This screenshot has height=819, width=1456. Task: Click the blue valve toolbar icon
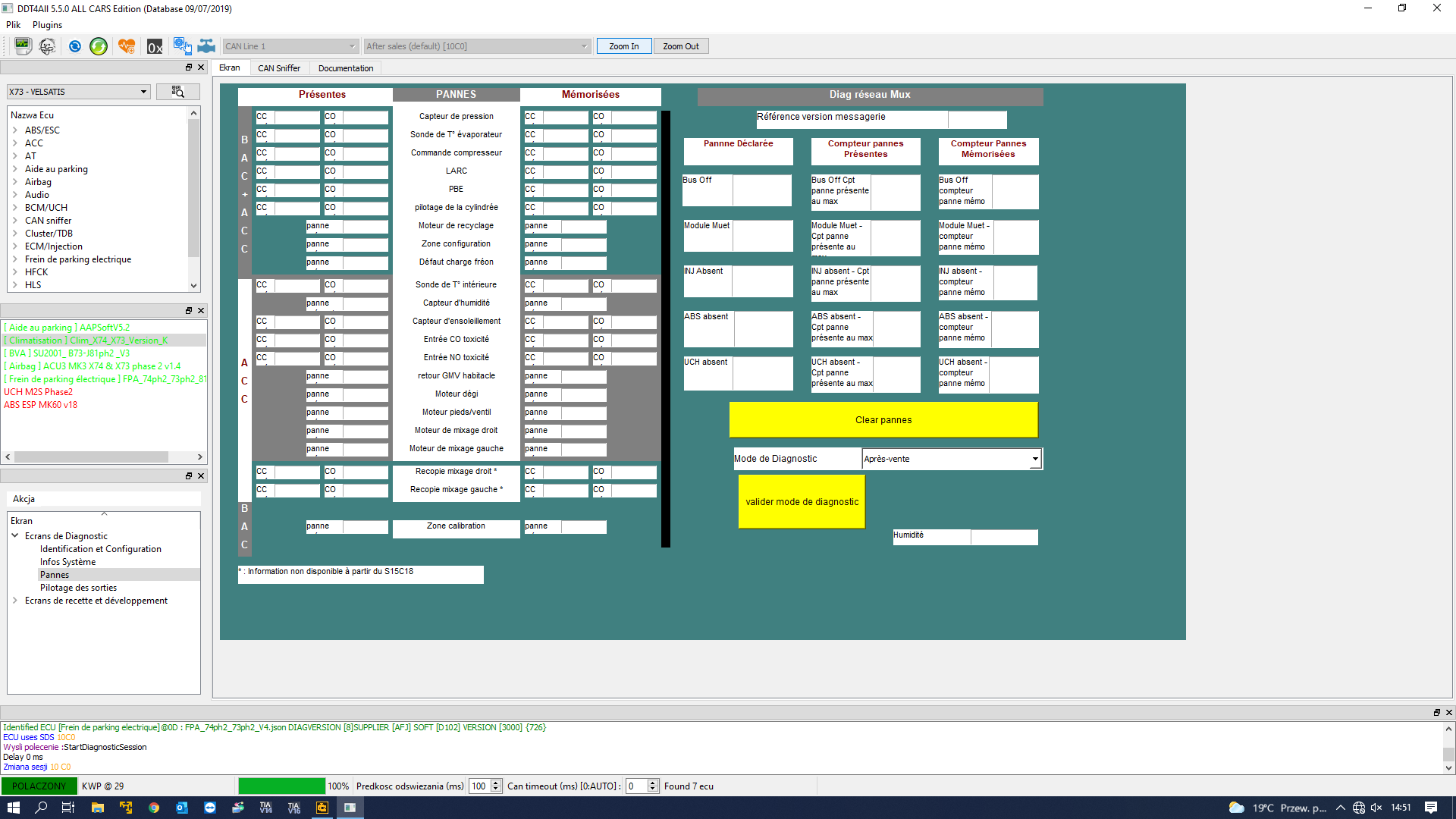(x=206, y=46)
